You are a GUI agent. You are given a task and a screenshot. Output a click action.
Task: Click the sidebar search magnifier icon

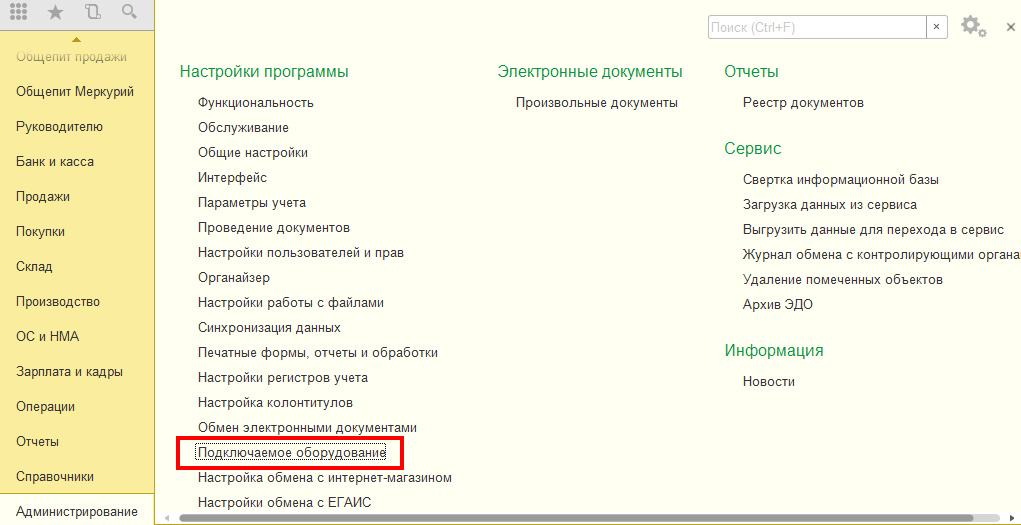click(x=130, y=12)
